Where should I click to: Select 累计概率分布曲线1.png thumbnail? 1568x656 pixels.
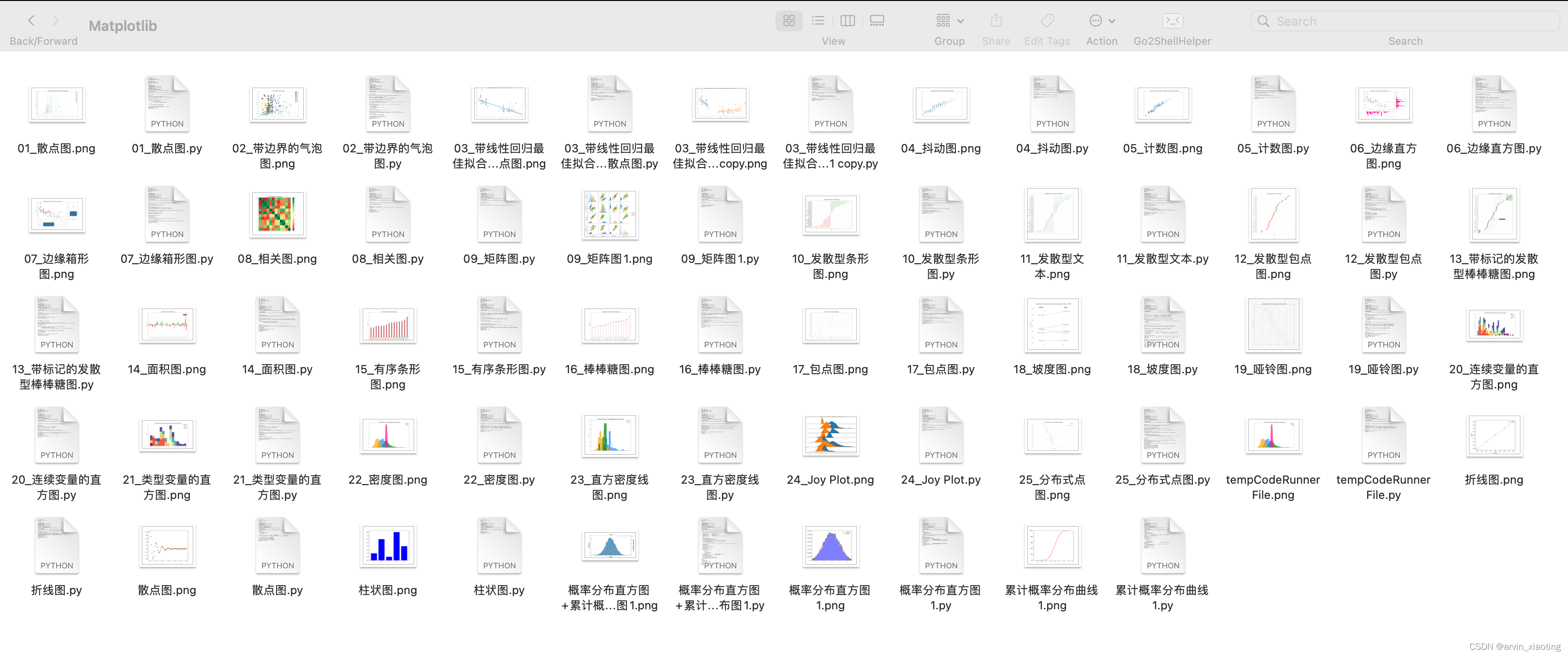tap(1052, 546)
